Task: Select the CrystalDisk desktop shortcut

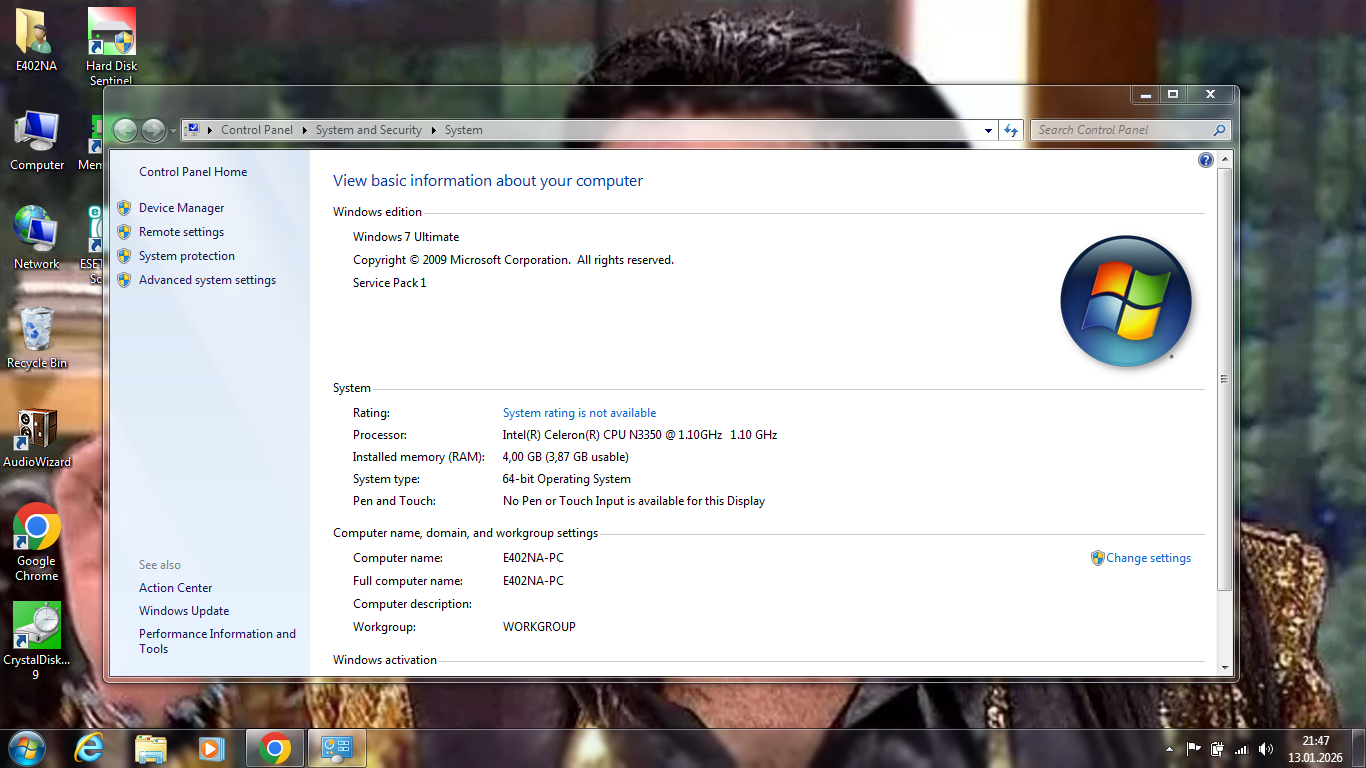Action: pos(37,641)
